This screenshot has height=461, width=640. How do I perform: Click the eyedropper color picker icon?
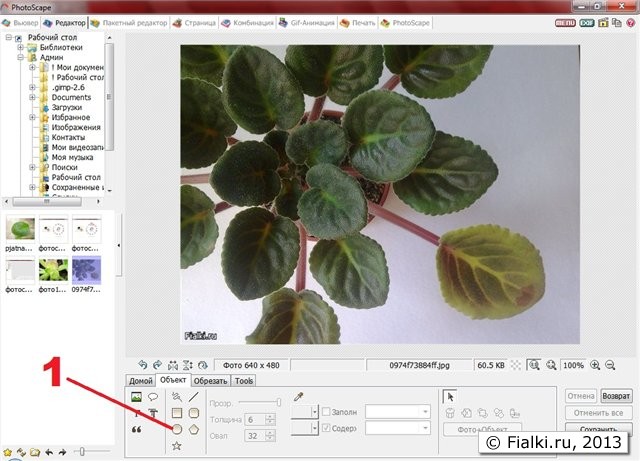pos(297,397)
